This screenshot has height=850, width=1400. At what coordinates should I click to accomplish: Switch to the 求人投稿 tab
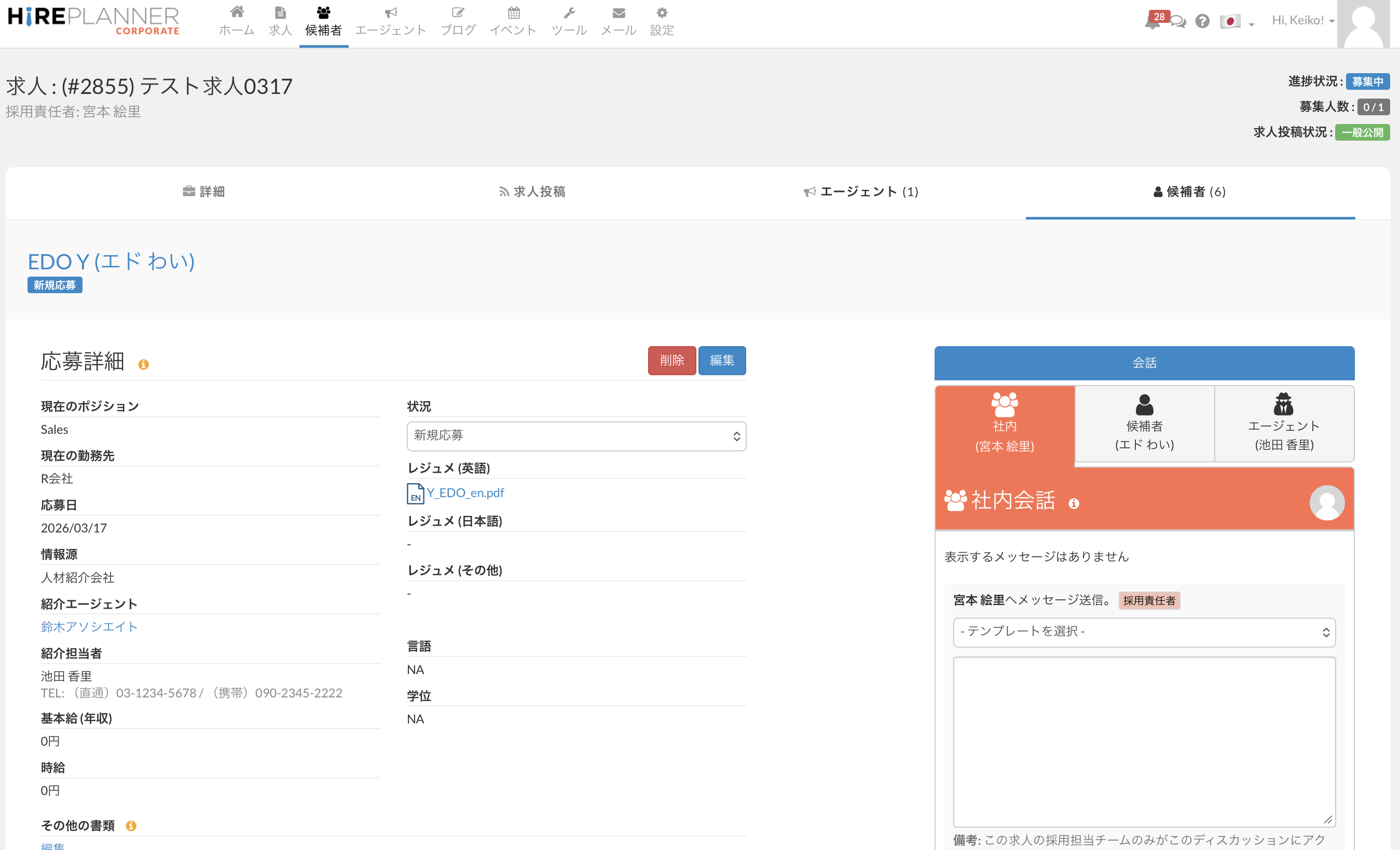[x=532, y=192]
